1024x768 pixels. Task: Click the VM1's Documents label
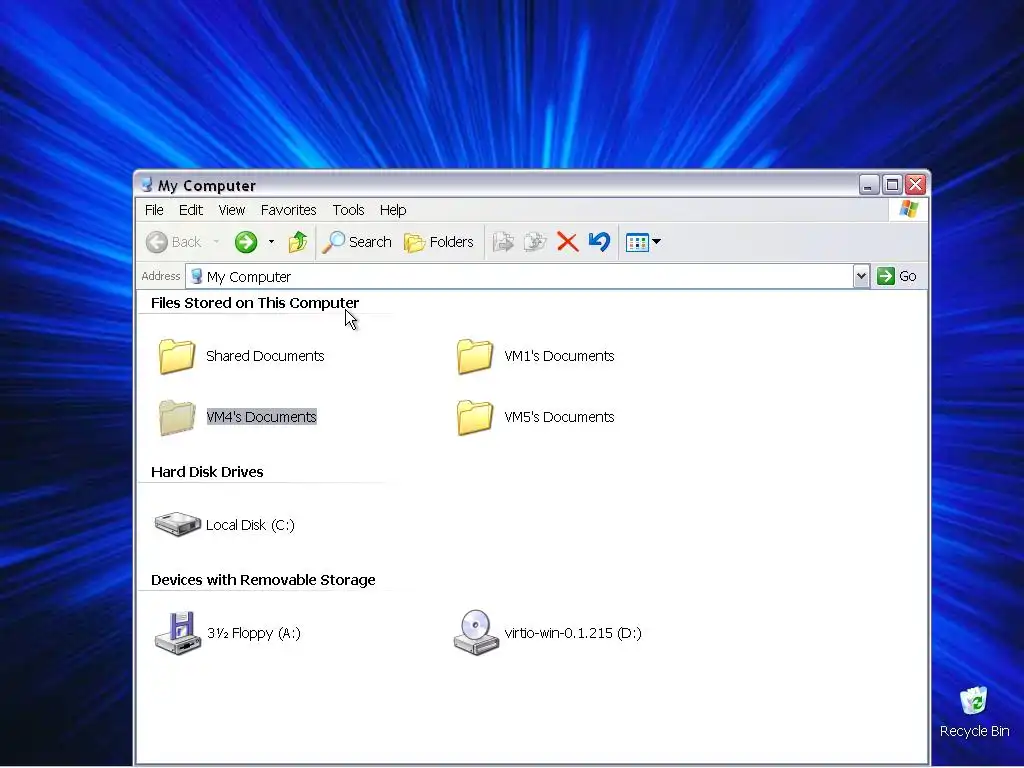559,356
